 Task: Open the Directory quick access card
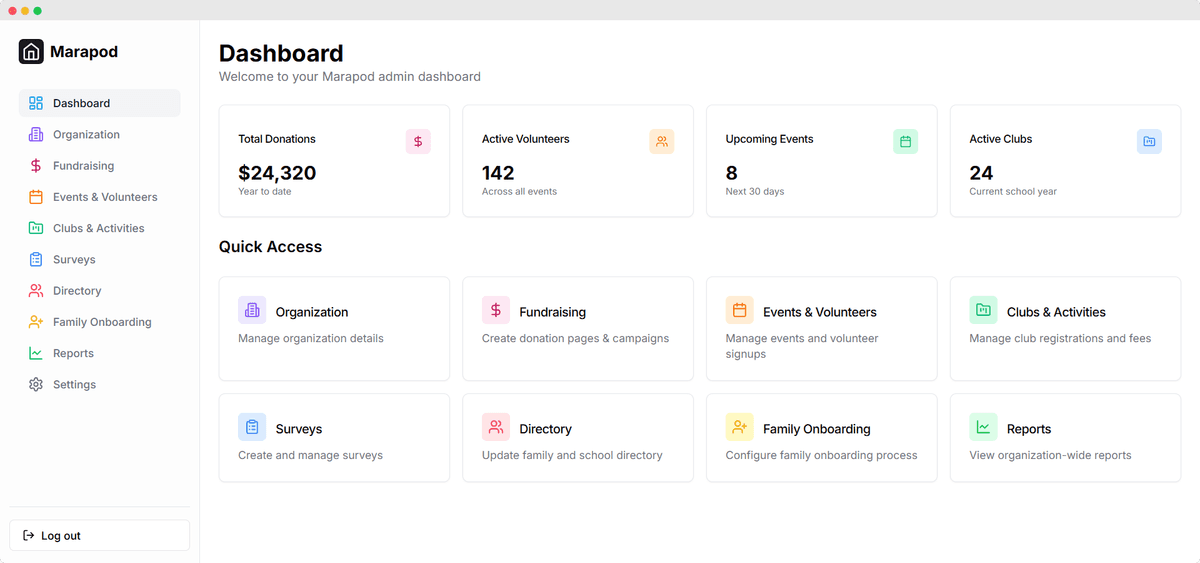[x=577, y=438]
